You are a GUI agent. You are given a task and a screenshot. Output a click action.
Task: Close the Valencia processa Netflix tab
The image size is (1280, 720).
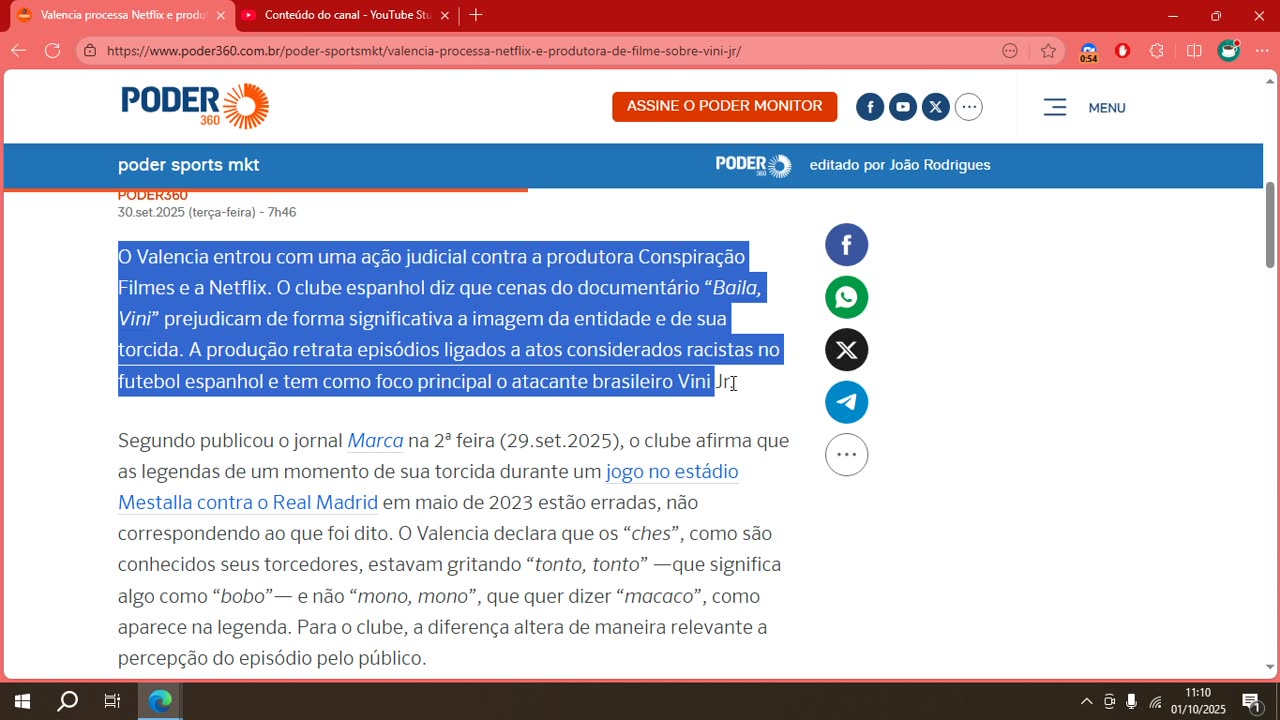220,15
